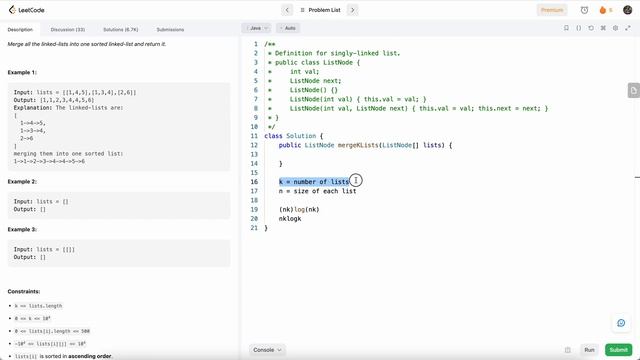Click the 'ascending order' constraint line

63,356
